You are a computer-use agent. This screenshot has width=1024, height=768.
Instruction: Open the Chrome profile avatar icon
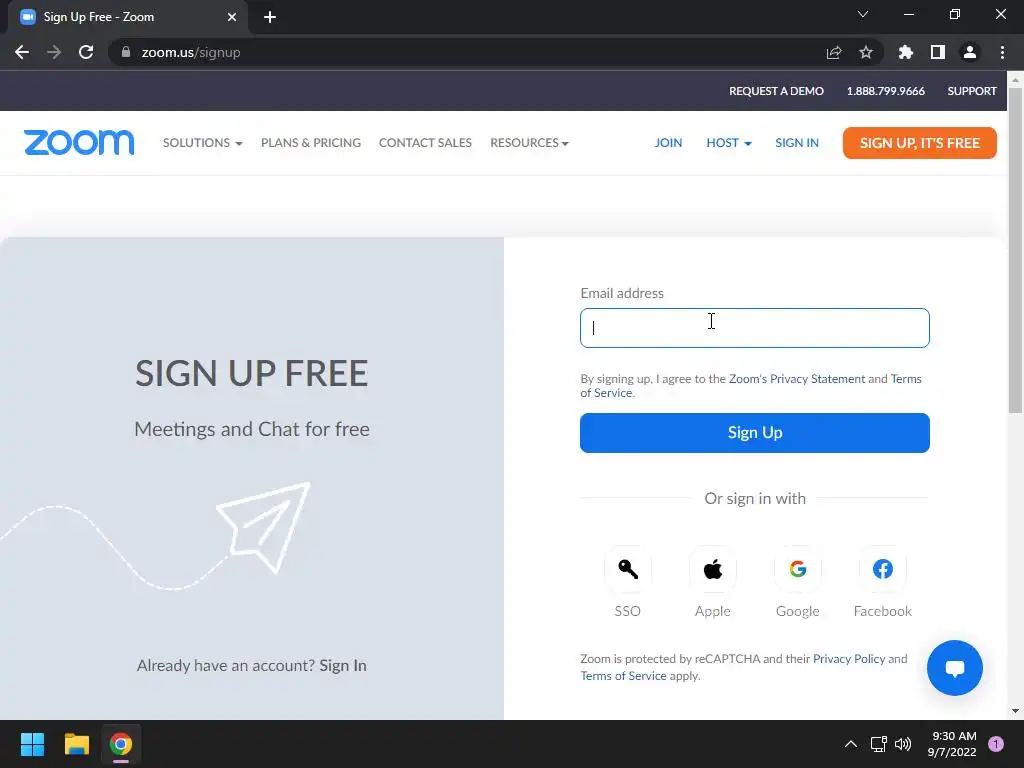coord(970,52)
